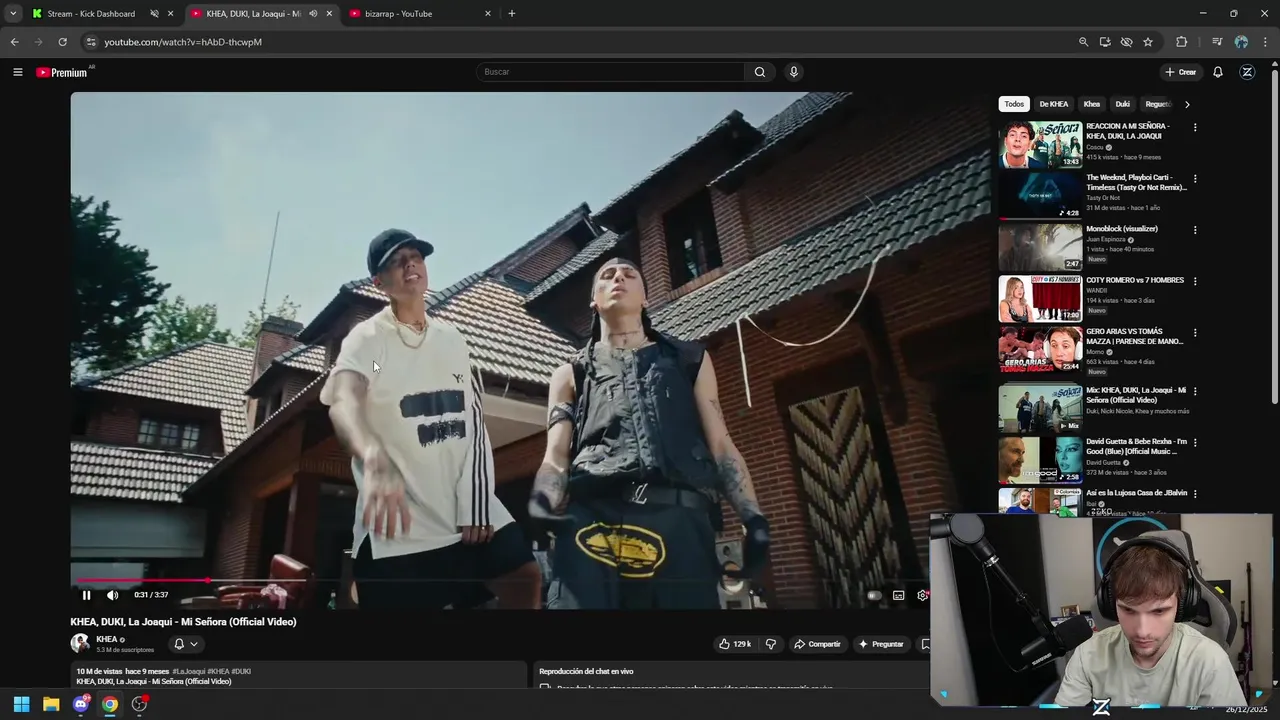Expand the subscription notification bell dropdown
Screen dimensions: 1280x720
(x=186, y=644)
